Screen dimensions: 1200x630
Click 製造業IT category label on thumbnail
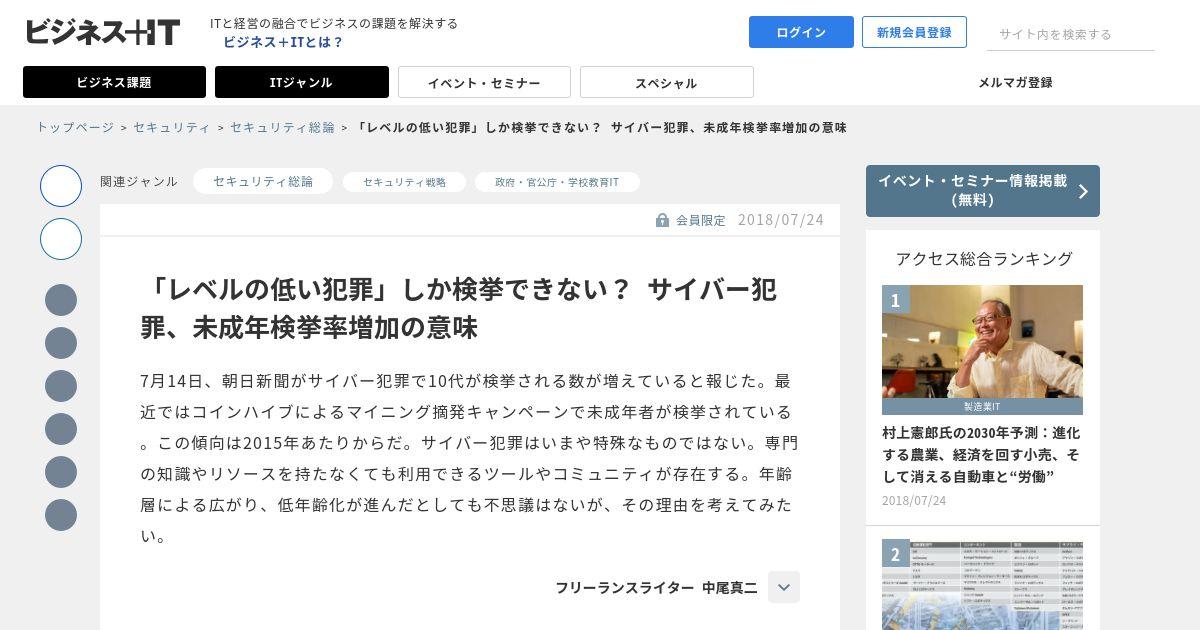pos(982,407)
